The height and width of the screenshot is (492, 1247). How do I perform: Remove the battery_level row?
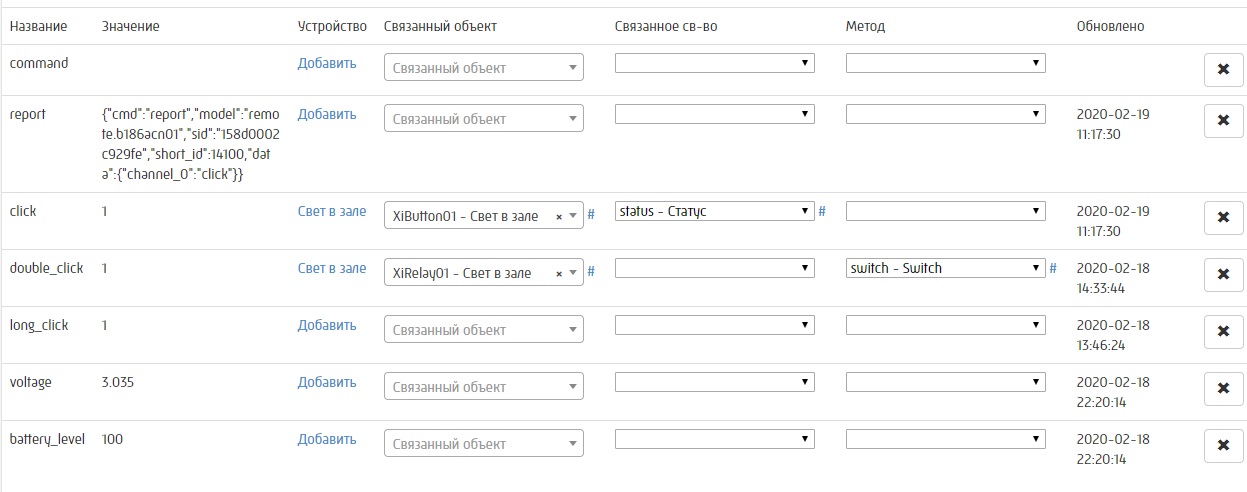1223,446
